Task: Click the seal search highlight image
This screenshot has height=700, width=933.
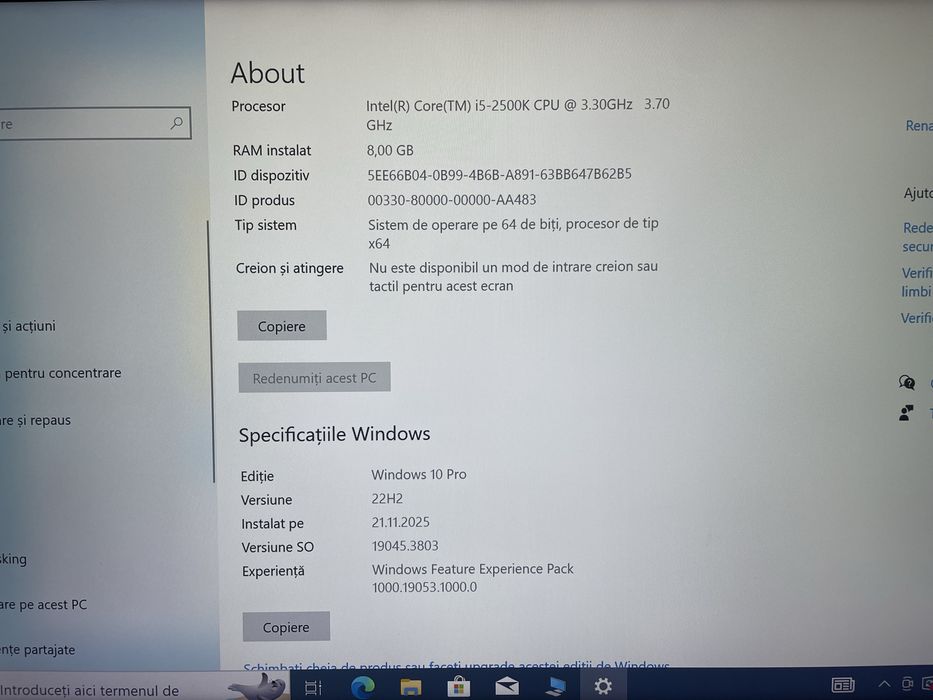Action: pyautogui.click(x=259, y=686)
